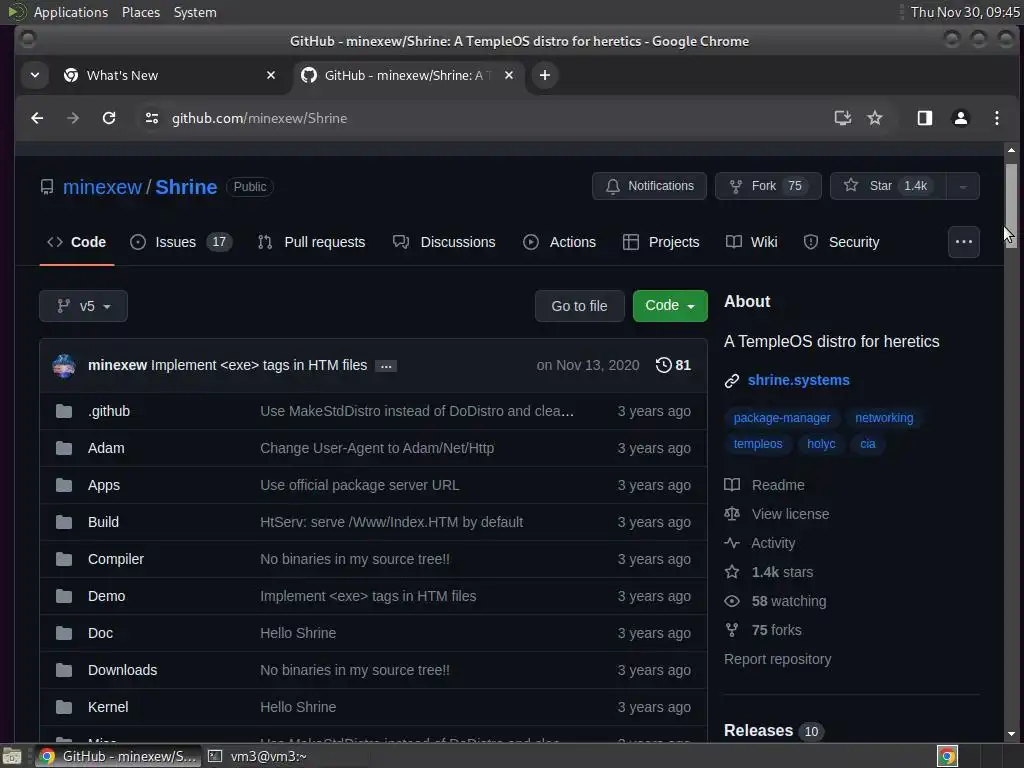Click the install app icon in address bar

pos(842,118)
